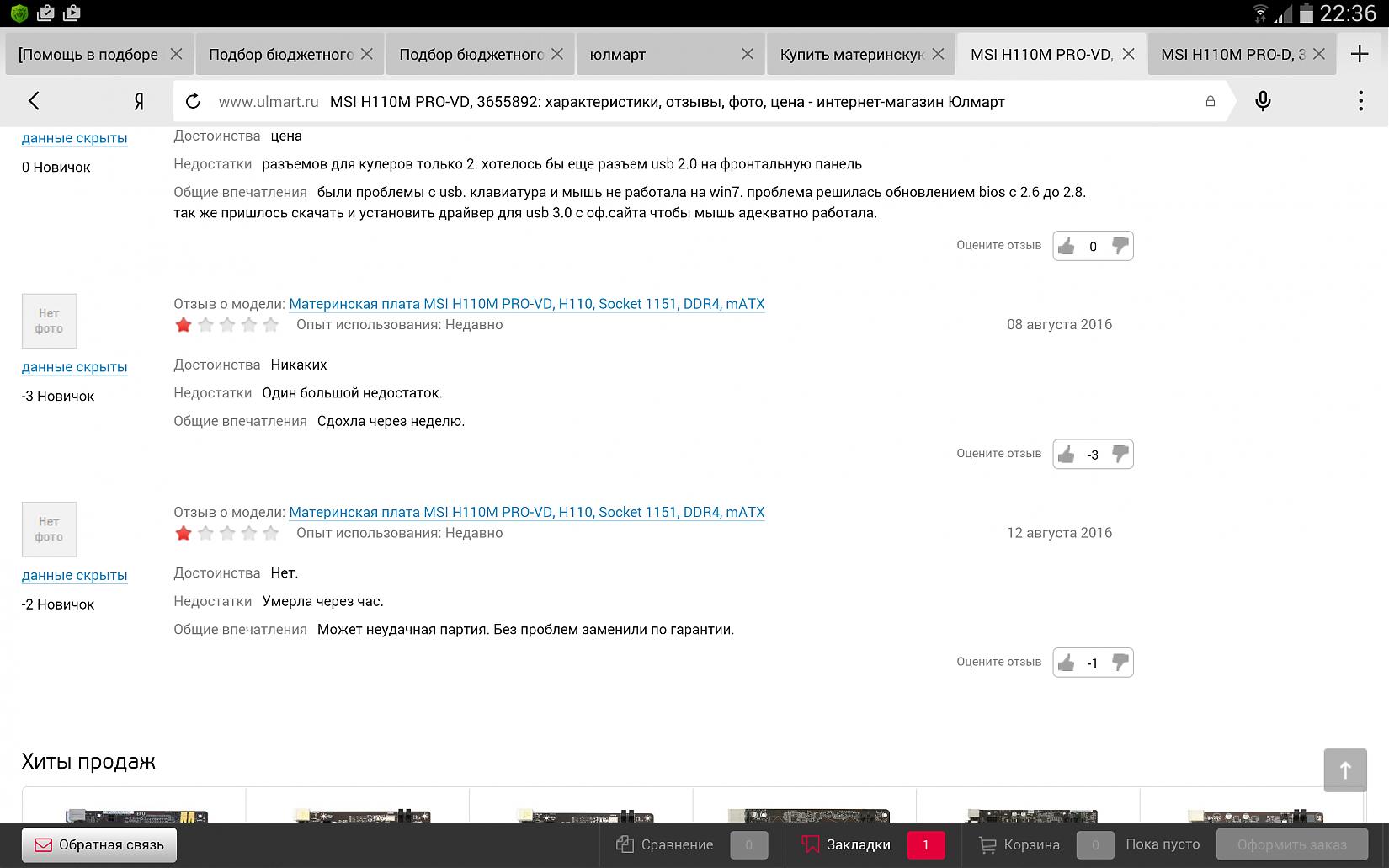Open Закладки bookmarks in bottom bar
Image resolution: width=1389 pixels, height=868 pixels.
[872, 844]
